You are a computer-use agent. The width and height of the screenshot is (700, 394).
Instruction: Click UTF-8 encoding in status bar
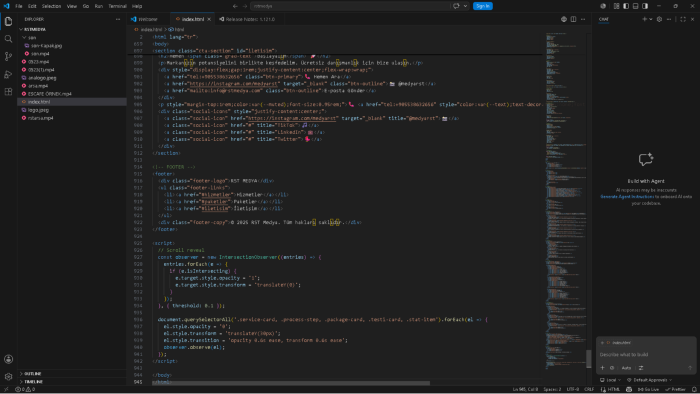tap(573, 389)
